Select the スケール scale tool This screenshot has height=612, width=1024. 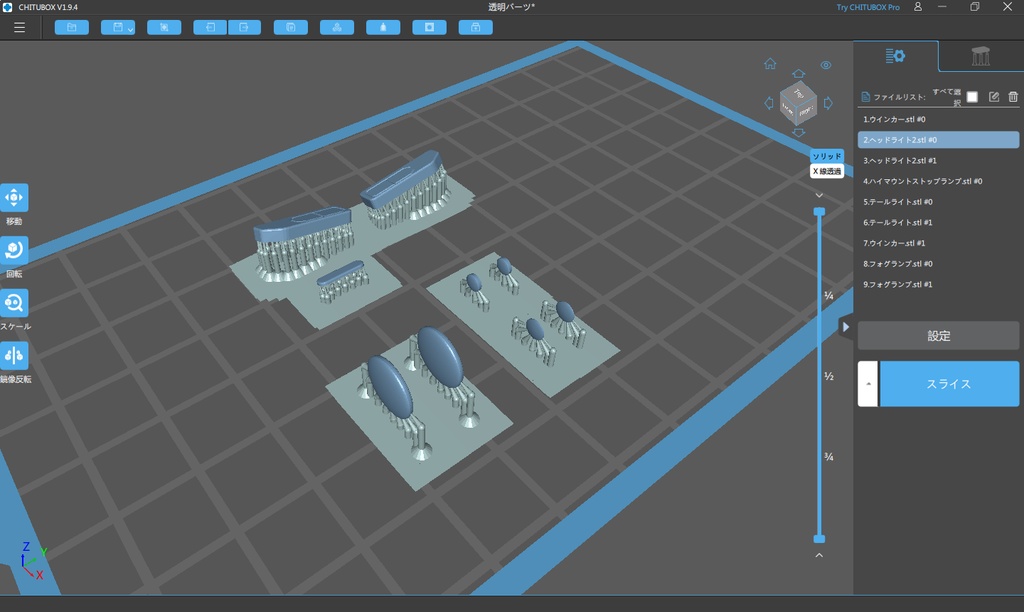[x=14, y=303]
